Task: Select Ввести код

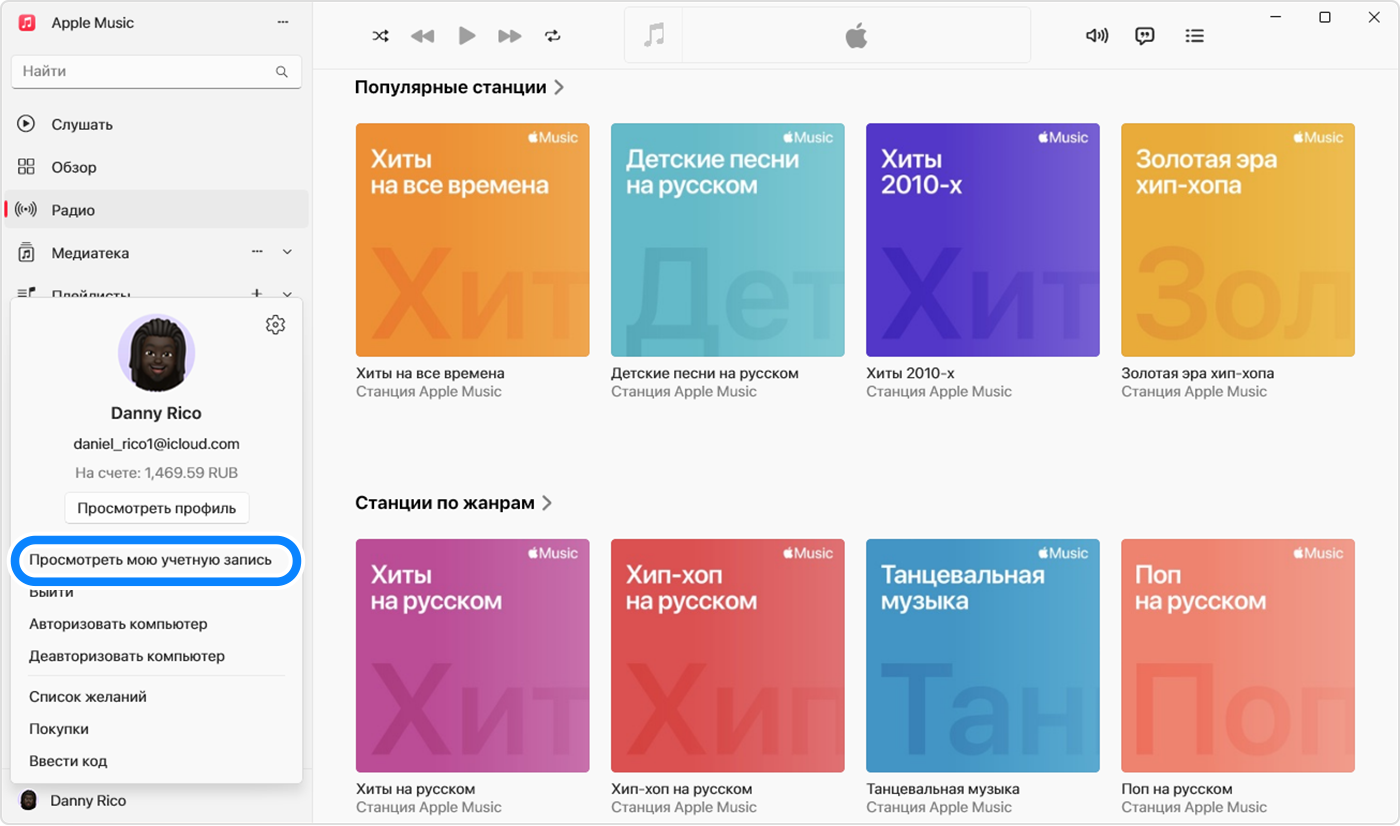Action: click(68, 761)
